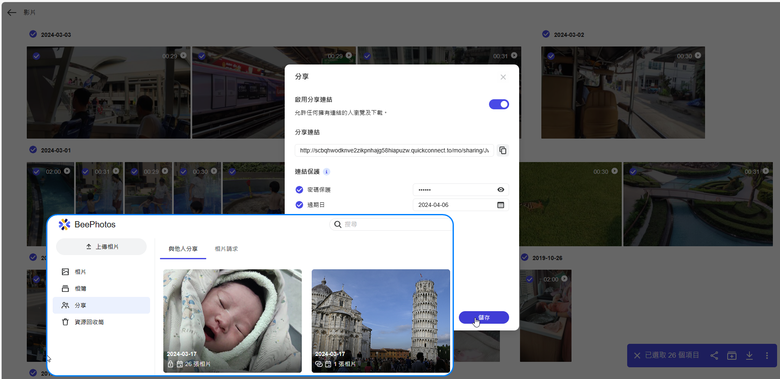Click the info icon beside 連結保護

(x=326, y=172)
